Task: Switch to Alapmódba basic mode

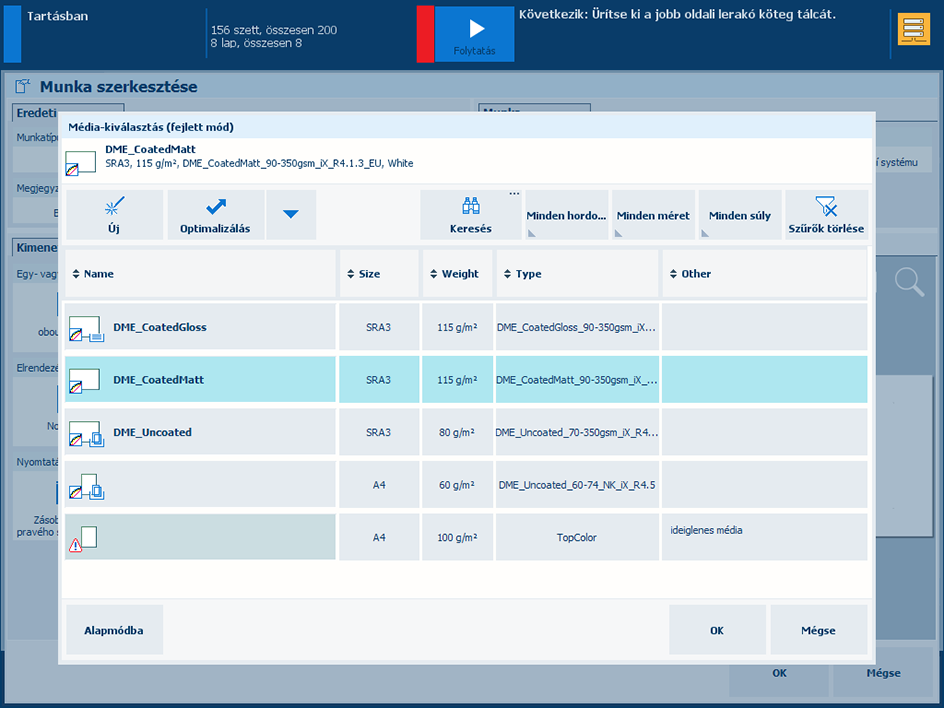Action: tap(114, 630)
